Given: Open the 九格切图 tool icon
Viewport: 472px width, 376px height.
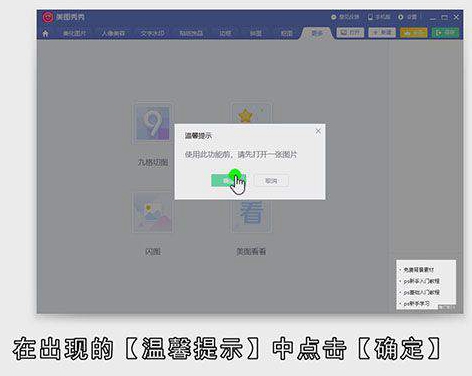Looking at the screenshot, I should click(153, 123).
